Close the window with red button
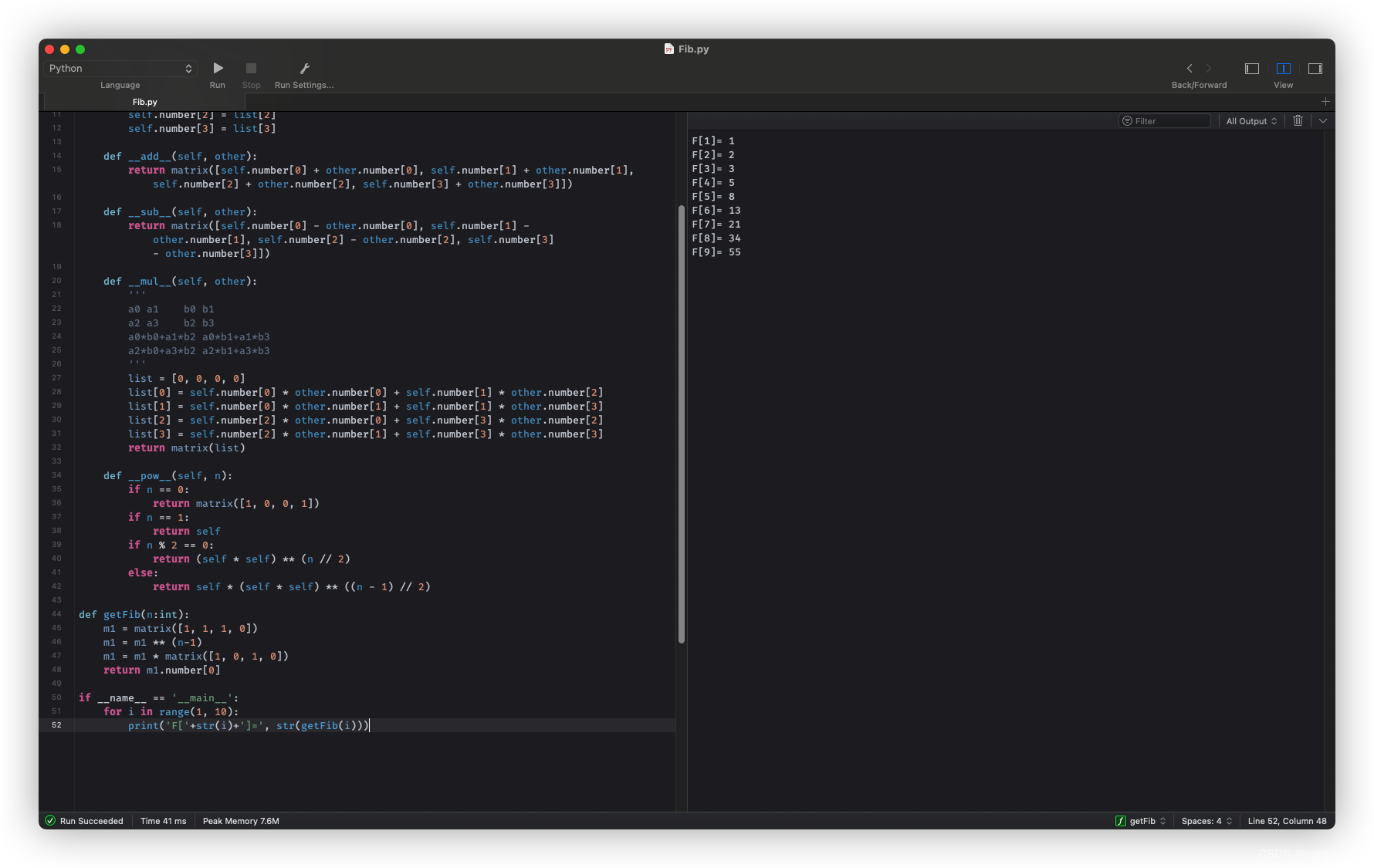 tap(50, 49)
